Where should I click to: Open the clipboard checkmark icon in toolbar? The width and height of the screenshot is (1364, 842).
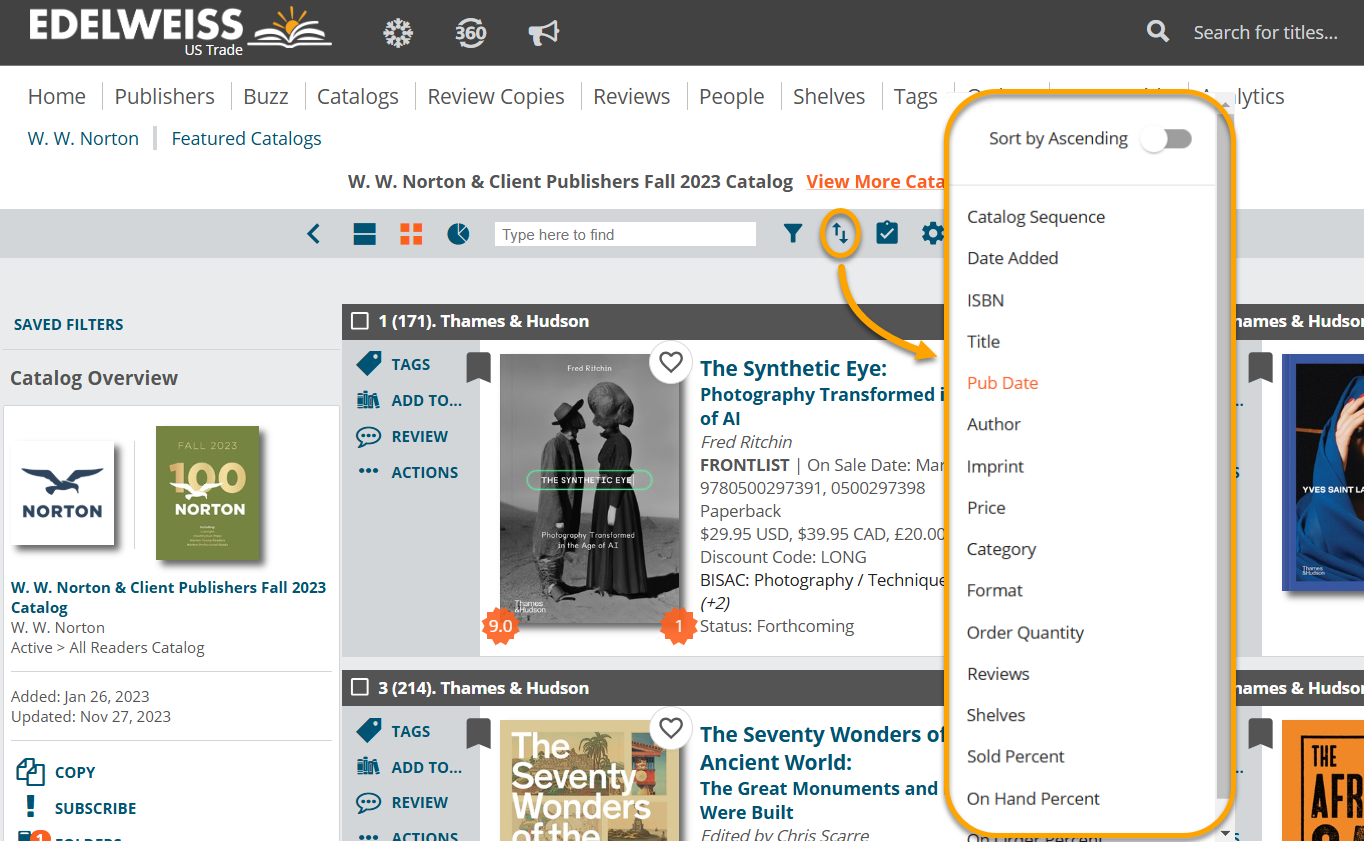pos(887,234)
